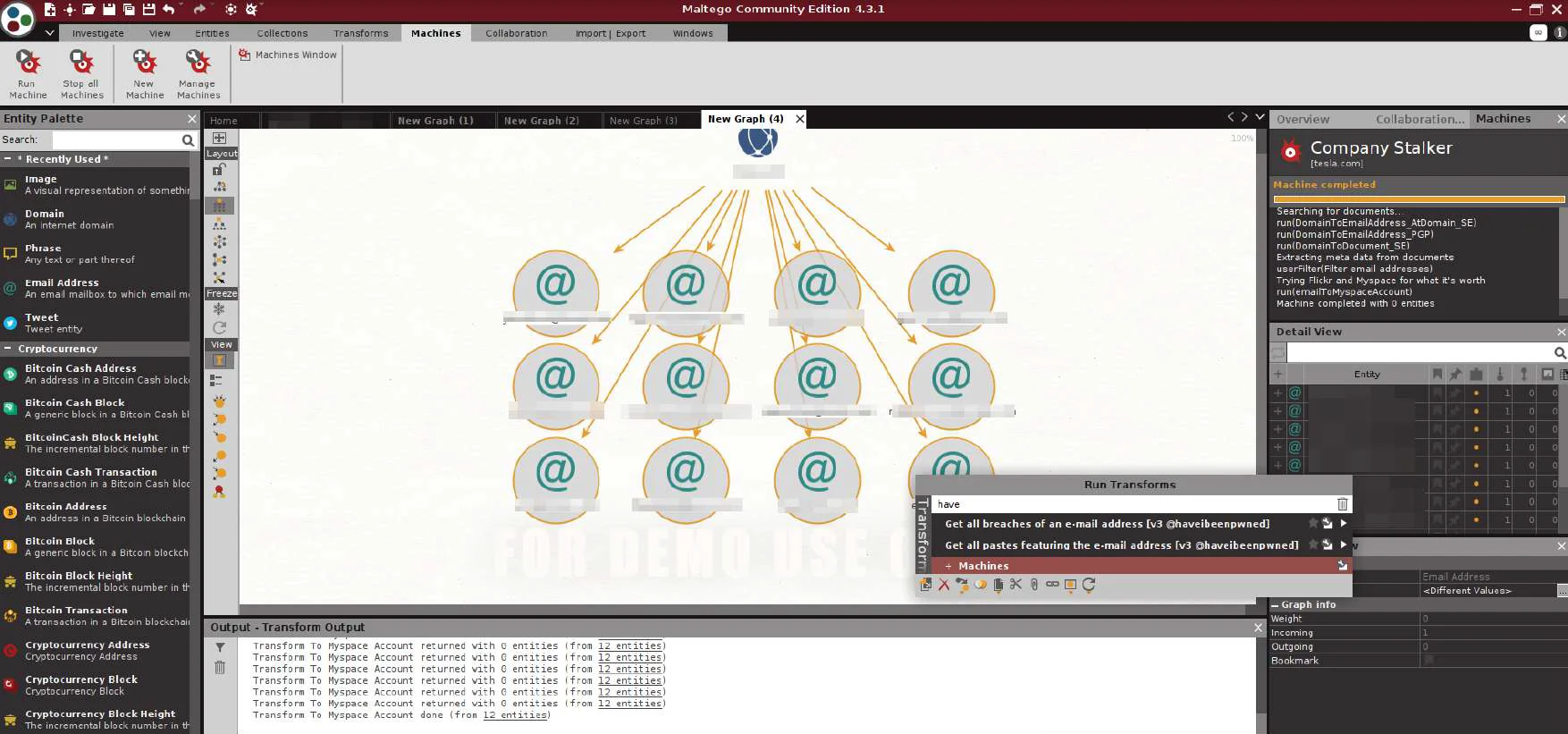Open the Machines Window
Image resolution: width=1568 pixels, height=734 pixels.
[x=288, y=55]
